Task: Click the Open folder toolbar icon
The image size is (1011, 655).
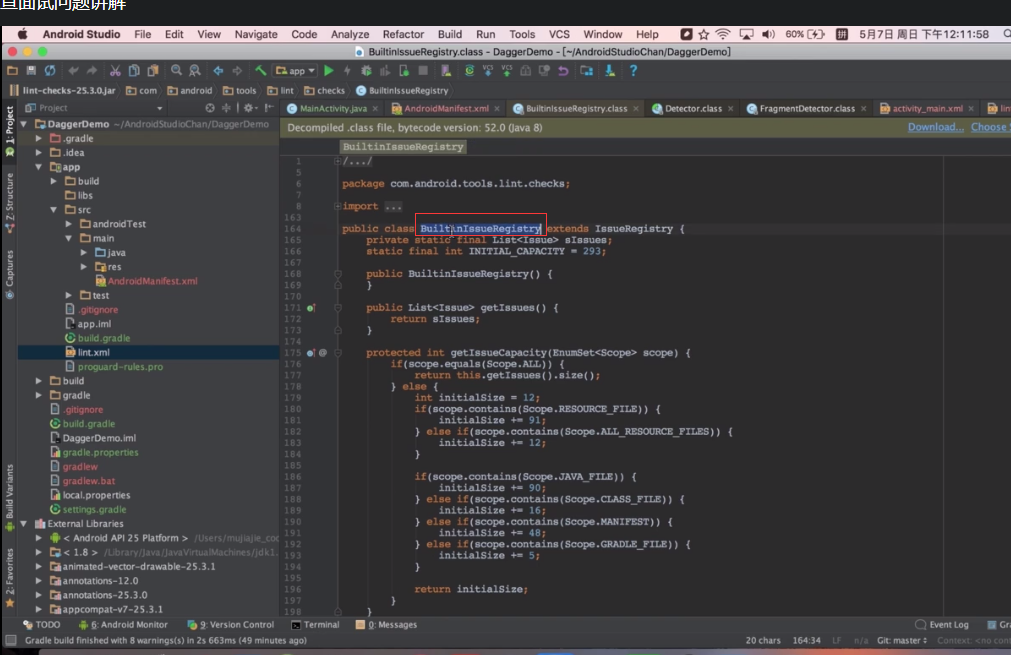Action: click(x=12, y=71)
